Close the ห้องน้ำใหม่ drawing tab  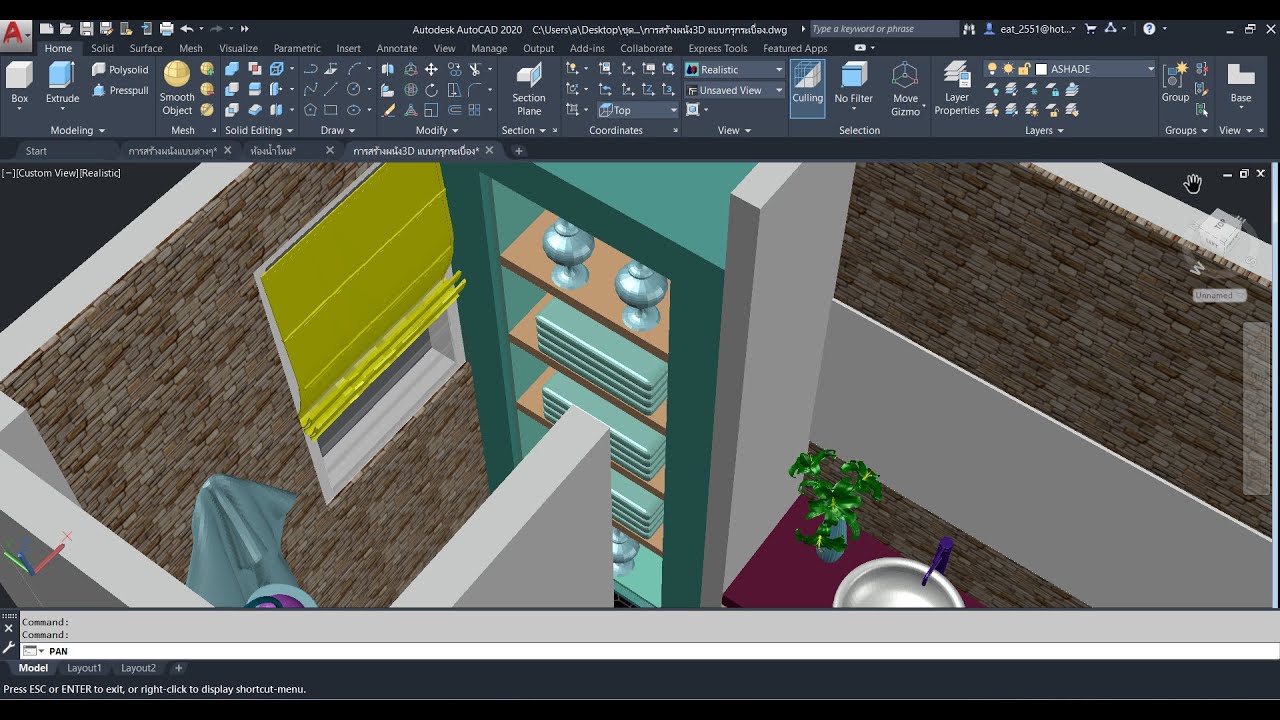click(330, 151)
